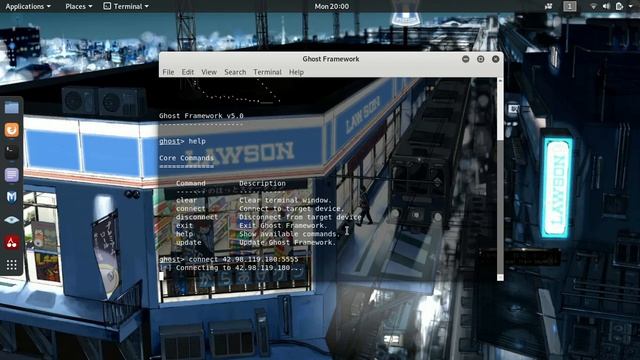Image resolution: width=640 pixels, height=360 pixels.
Task: Open the Terminal app menu in top bar
Action: tap(126, 6)
